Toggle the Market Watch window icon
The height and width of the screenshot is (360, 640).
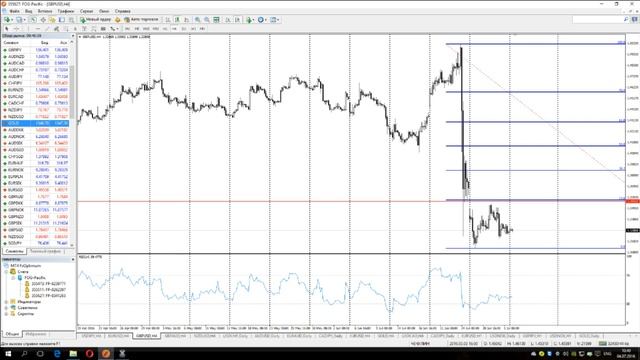(x=33, y=20)
